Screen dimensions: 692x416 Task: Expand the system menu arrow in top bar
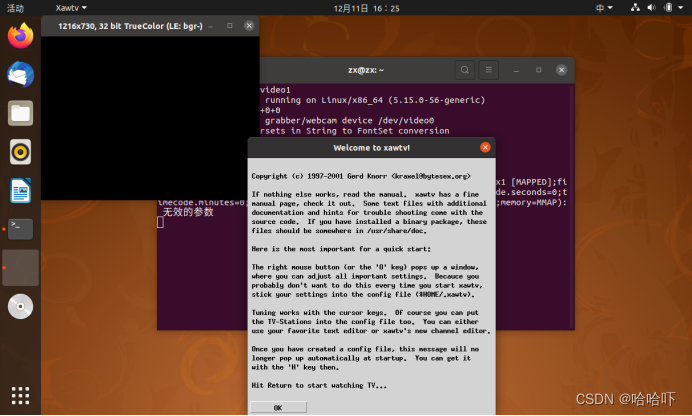point(681,7)
